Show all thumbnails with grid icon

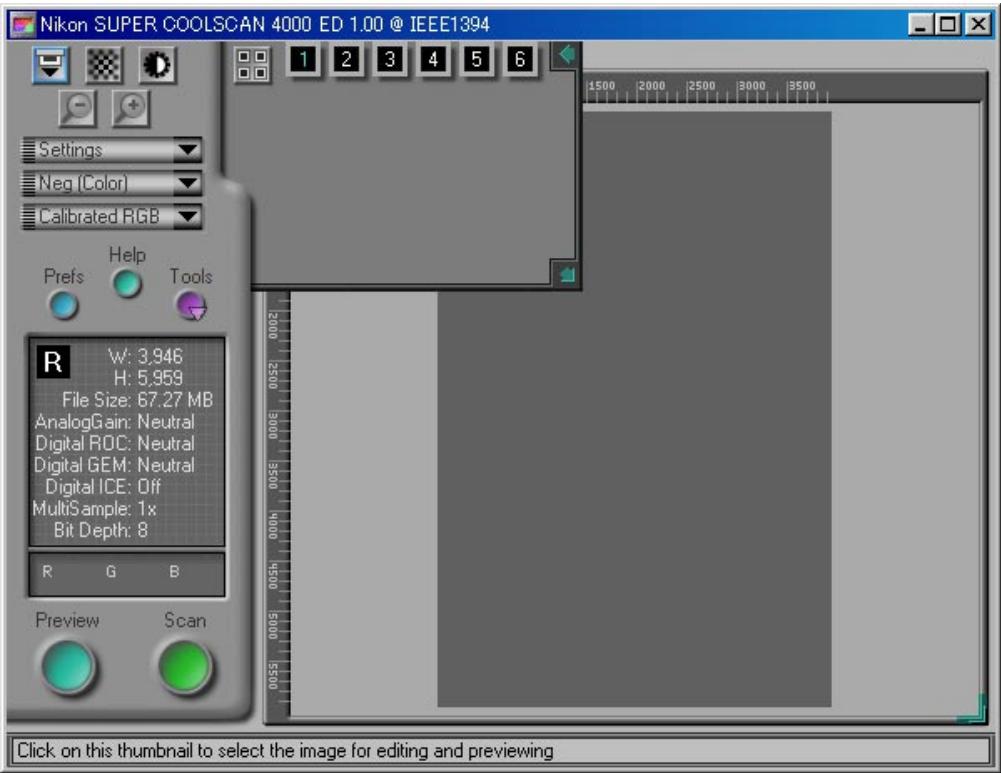coord(252,64)
